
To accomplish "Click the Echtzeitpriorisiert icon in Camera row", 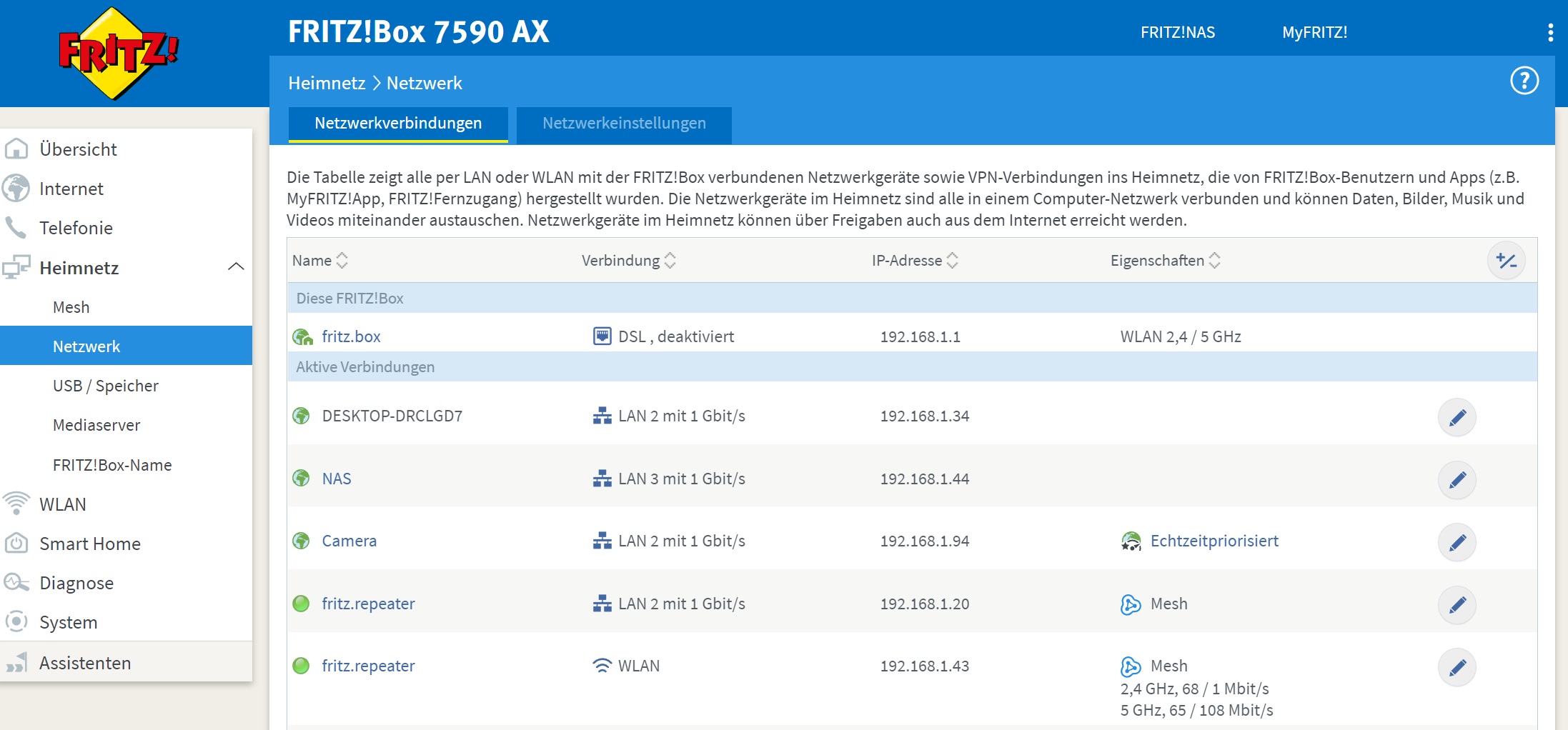I will [x=1131, y=541].
